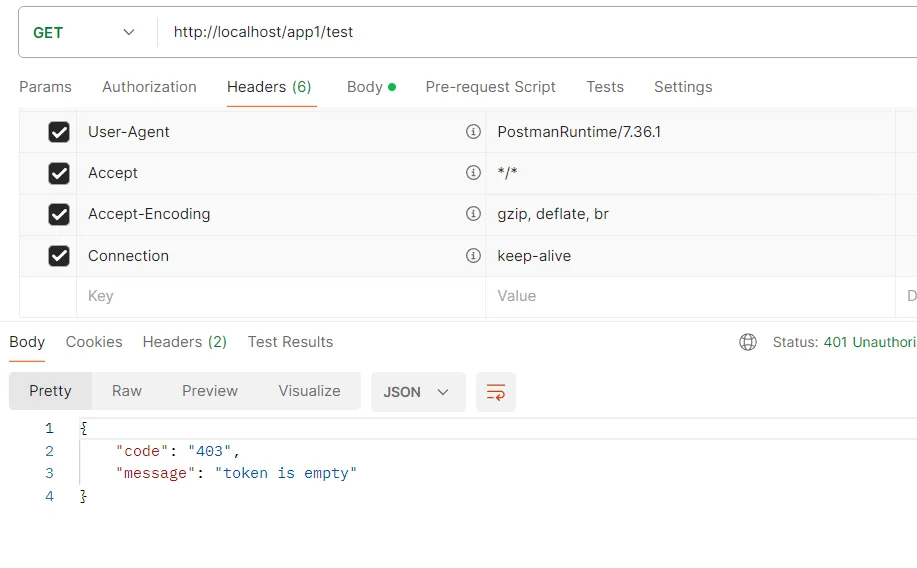Click the Visualize view button

(x=309, y=391)
